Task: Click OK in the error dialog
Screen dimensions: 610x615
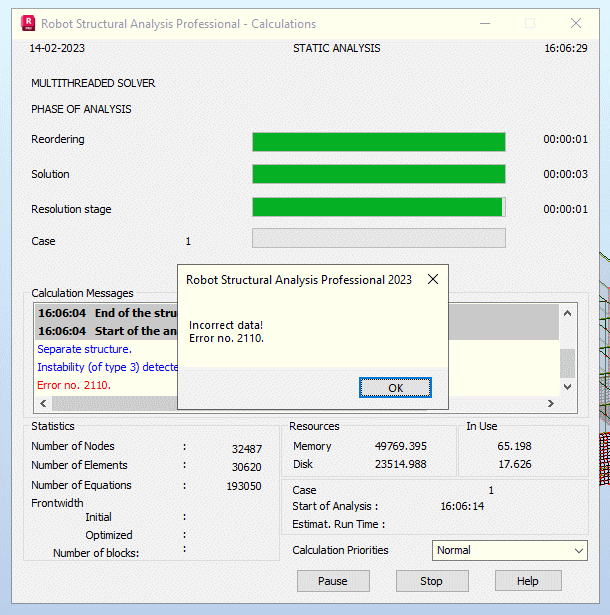Action: (395, 388)
